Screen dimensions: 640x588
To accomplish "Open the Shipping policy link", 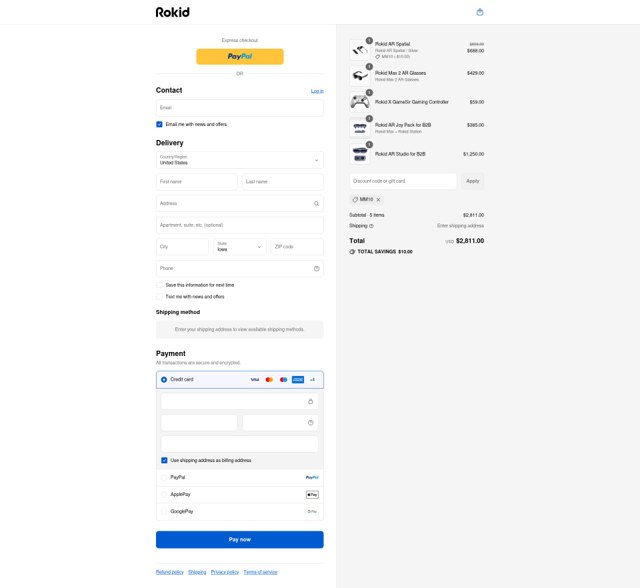I will point(197,572).
